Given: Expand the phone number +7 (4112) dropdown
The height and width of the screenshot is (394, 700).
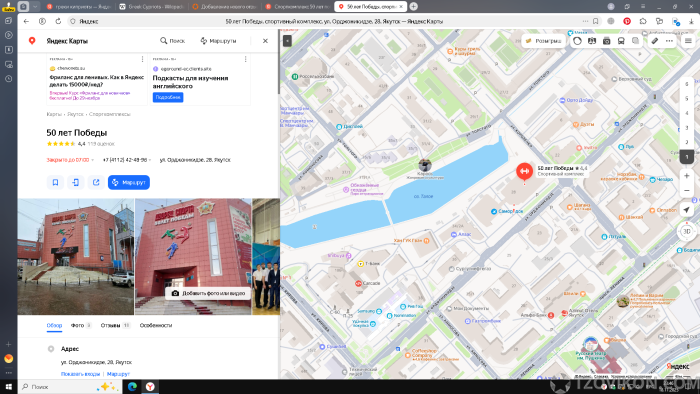Looking at the screenshot, I should pyautogui.click(x=127, y=160).
